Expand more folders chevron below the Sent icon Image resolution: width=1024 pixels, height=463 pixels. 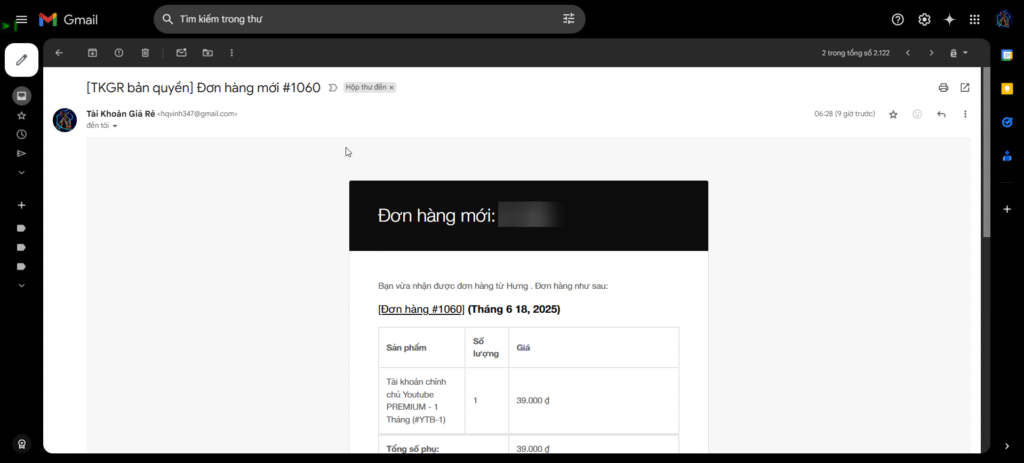[22, 172]
